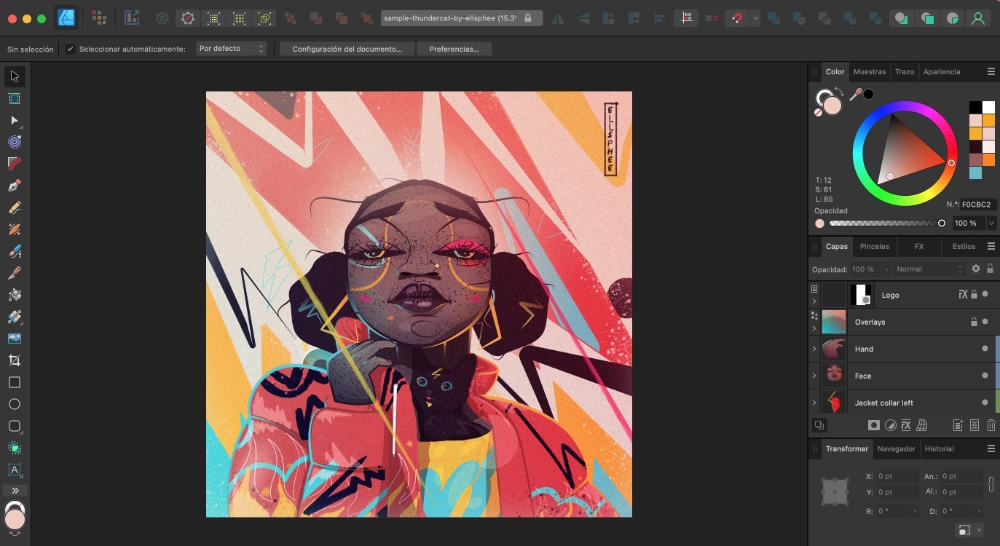Uncheck Seleccionar automáticamente checkbox

[70, 49]
